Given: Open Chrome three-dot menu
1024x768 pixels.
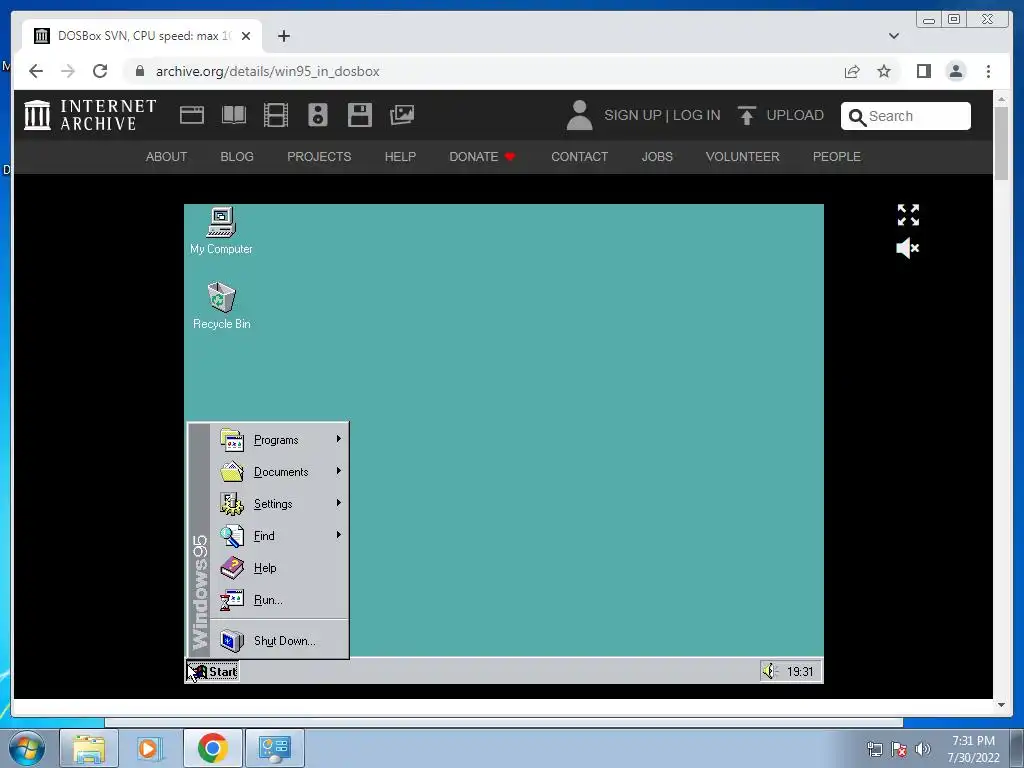Looking at the screenshot, I should point(988,71).
